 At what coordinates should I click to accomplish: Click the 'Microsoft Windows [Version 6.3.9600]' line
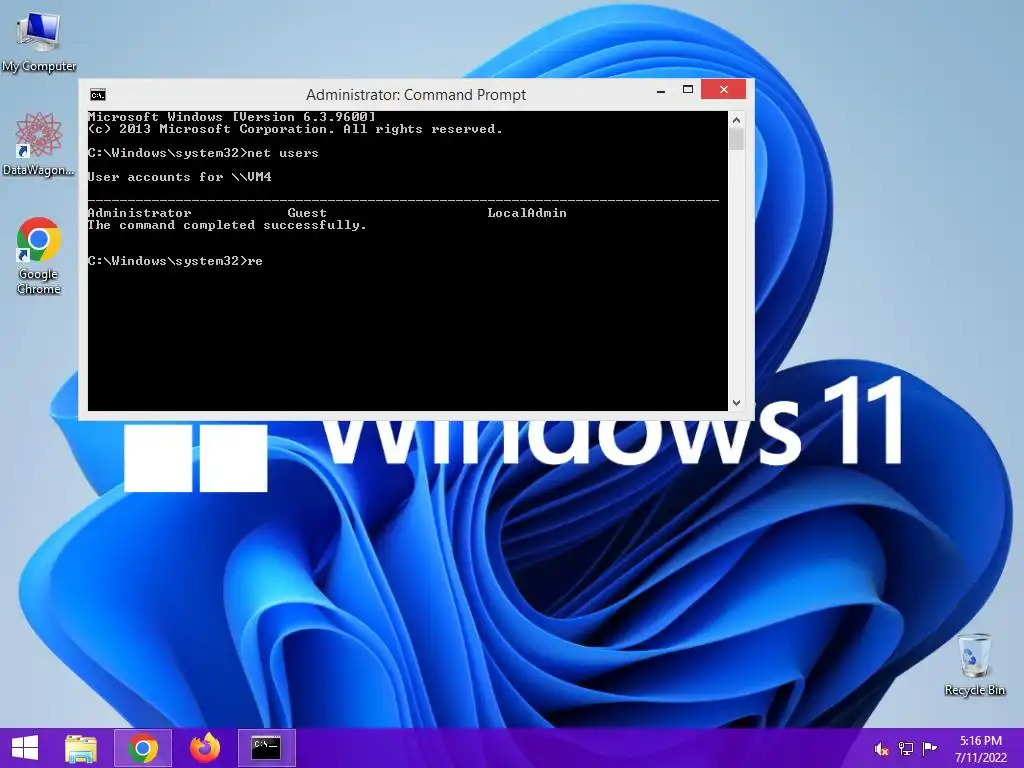point(232,117)
